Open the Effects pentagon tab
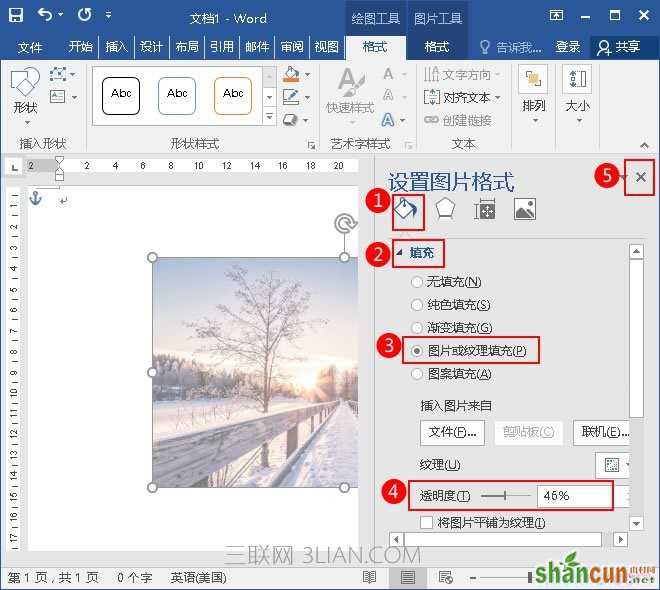The width and height of the screenshot is (660, 590). [x=444, y=209]
